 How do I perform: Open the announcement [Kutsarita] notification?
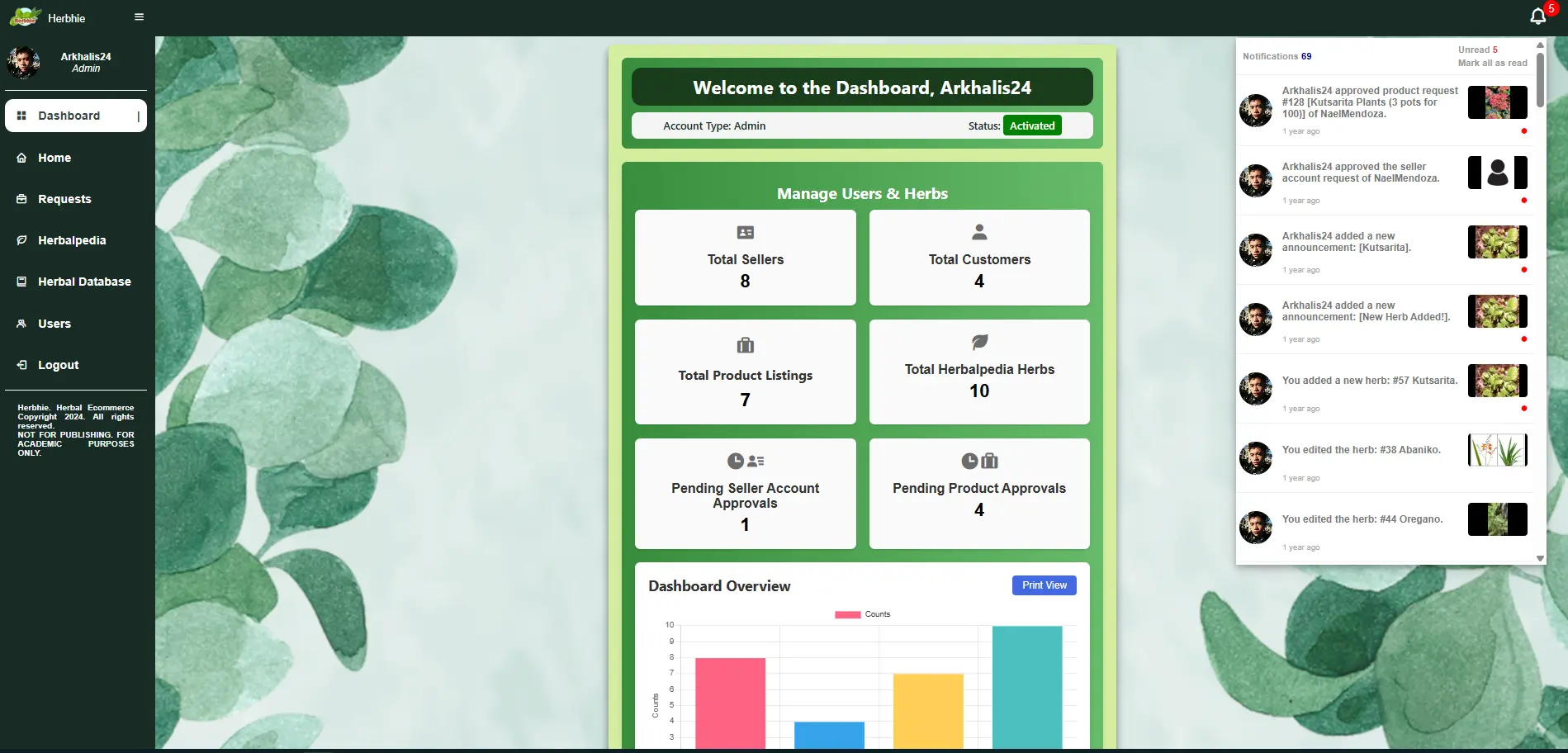click(x=1385, y=249)
